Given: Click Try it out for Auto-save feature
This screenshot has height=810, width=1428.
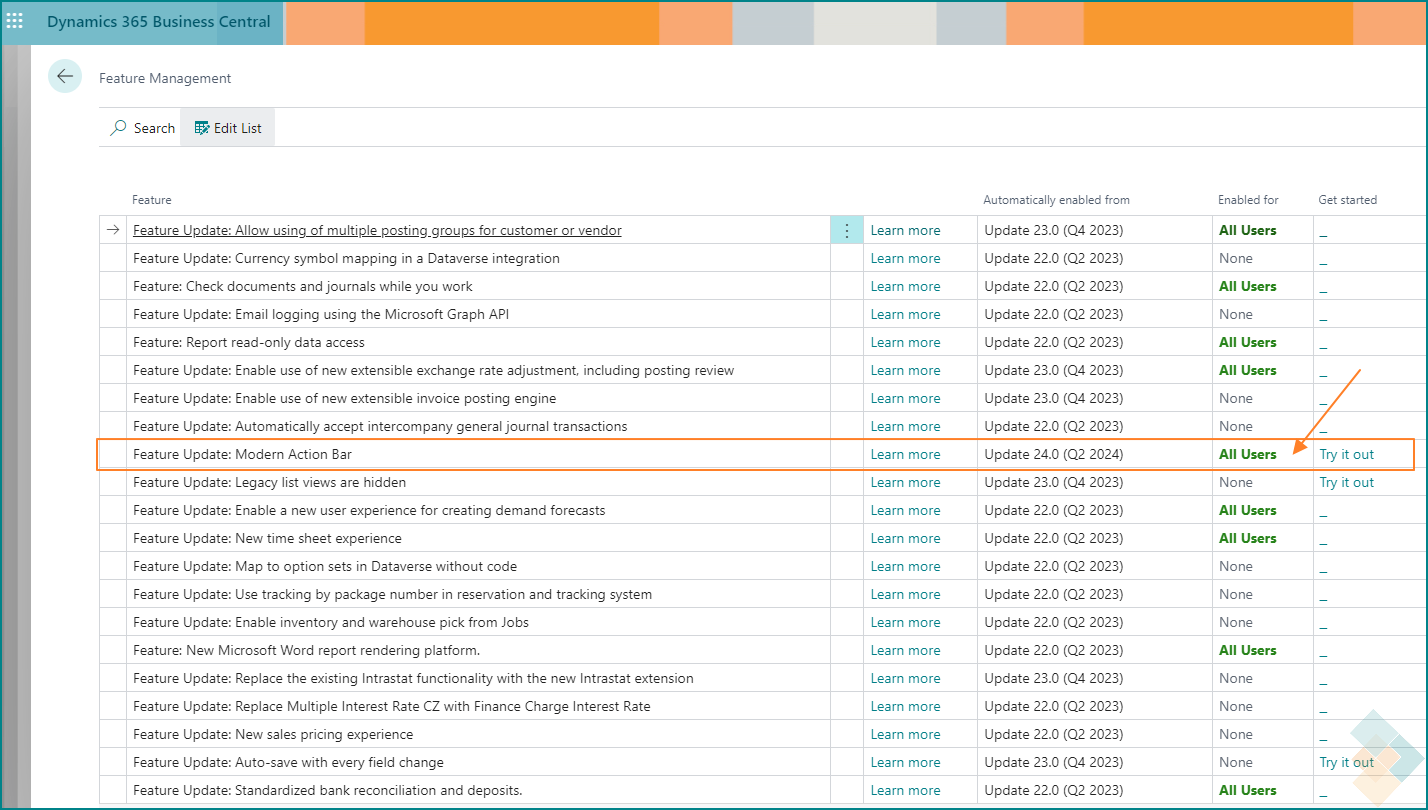Looking at the screenshot, I should [1347, 762].
